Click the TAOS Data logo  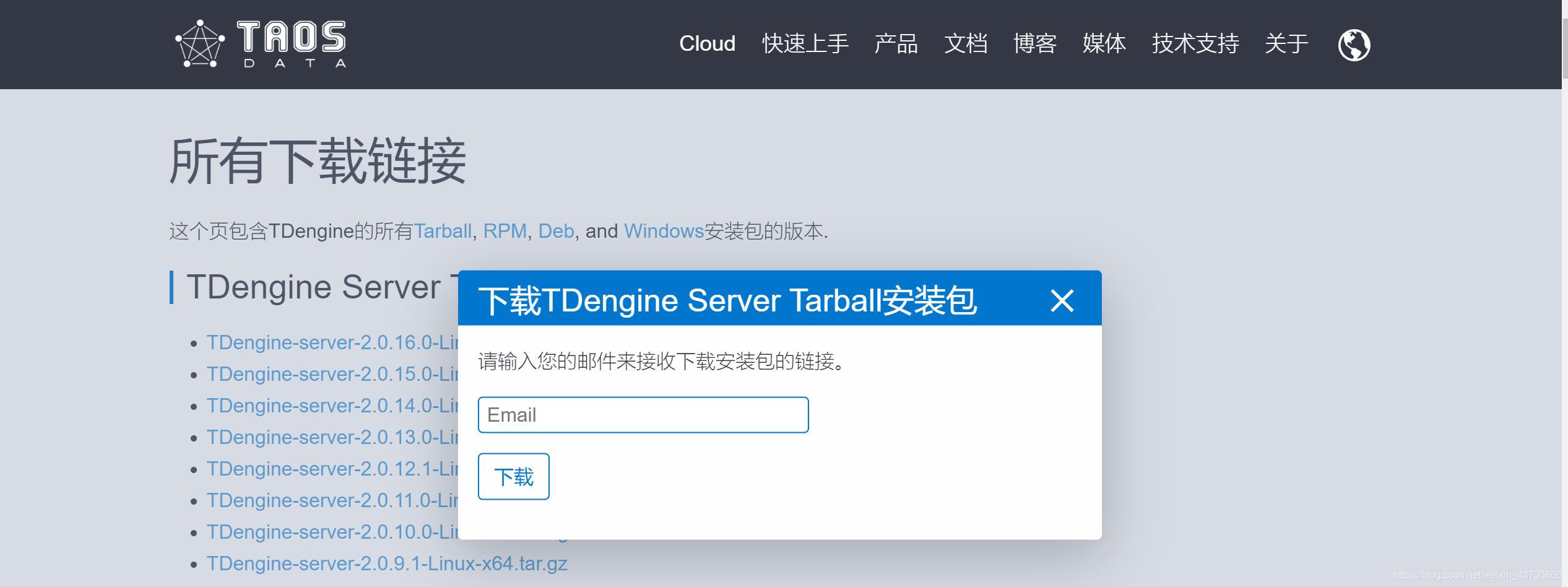point(261,43)
